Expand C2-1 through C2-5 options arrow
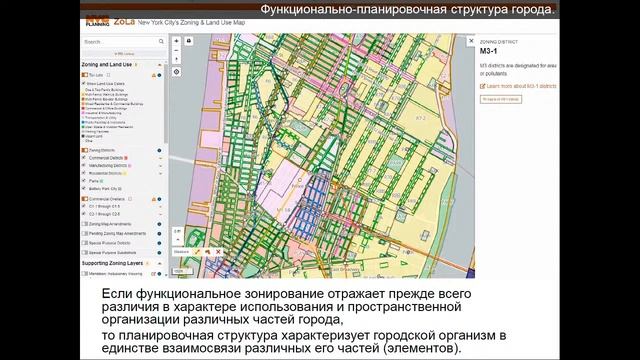Viewport: 640px width, 360px height. [x=160, y=214]
